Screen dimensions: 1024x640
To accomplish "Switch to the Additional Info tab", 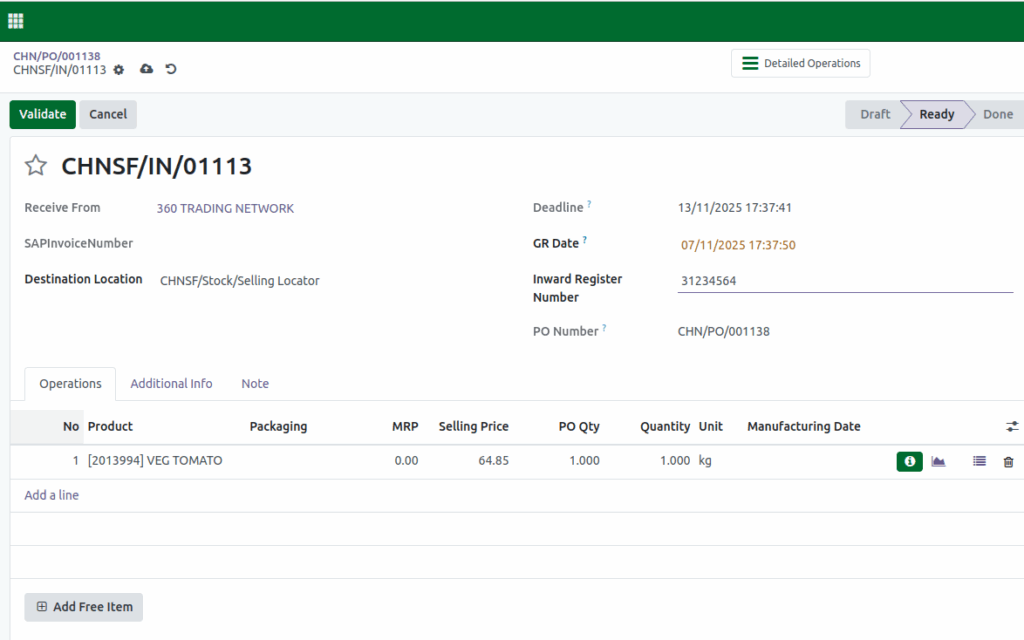I will pyautogui.click(x=171, y=383).
